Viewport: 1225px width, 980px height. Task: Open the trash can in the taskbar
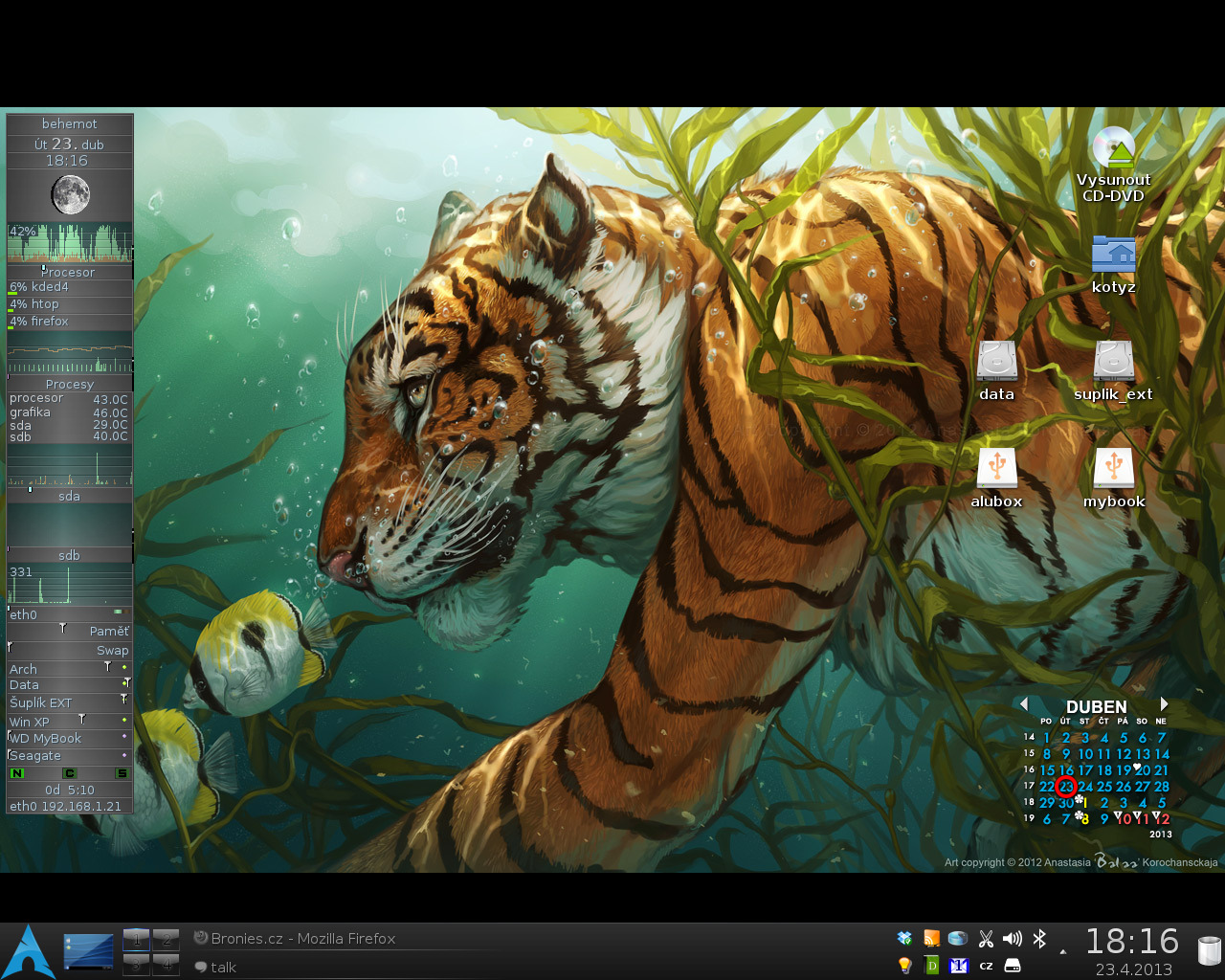(x=1210, y=950)
